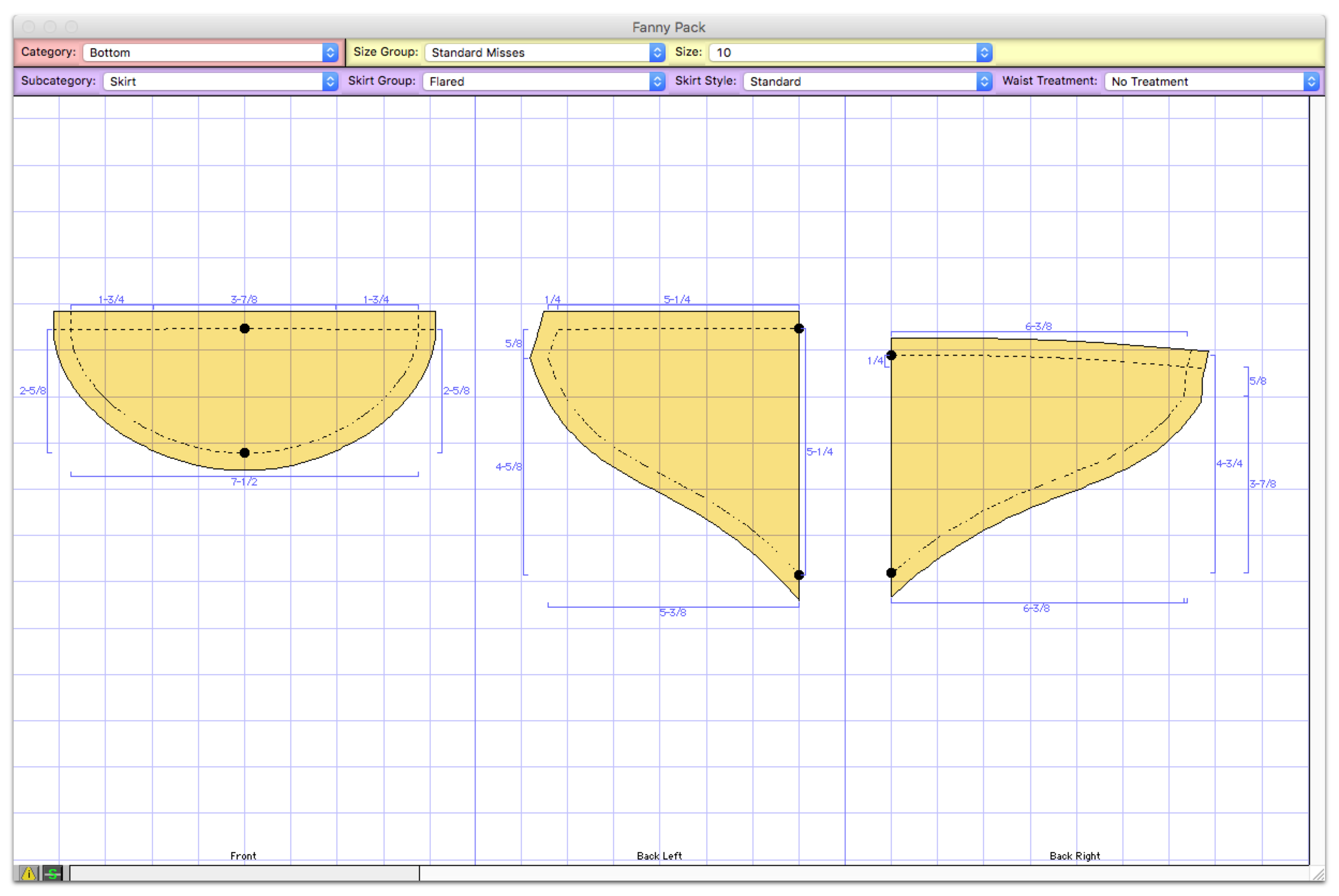
Task: Open the Category dropdown showing Bottom
Action: coord(211,53)
